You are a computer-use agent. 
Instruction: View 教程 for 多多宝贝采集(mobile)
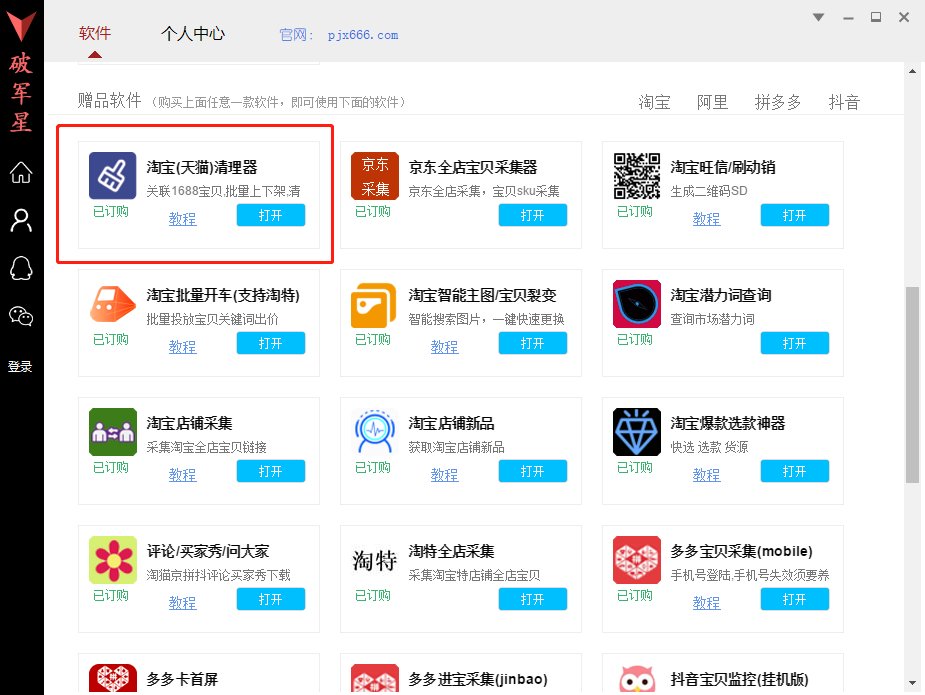706,603
